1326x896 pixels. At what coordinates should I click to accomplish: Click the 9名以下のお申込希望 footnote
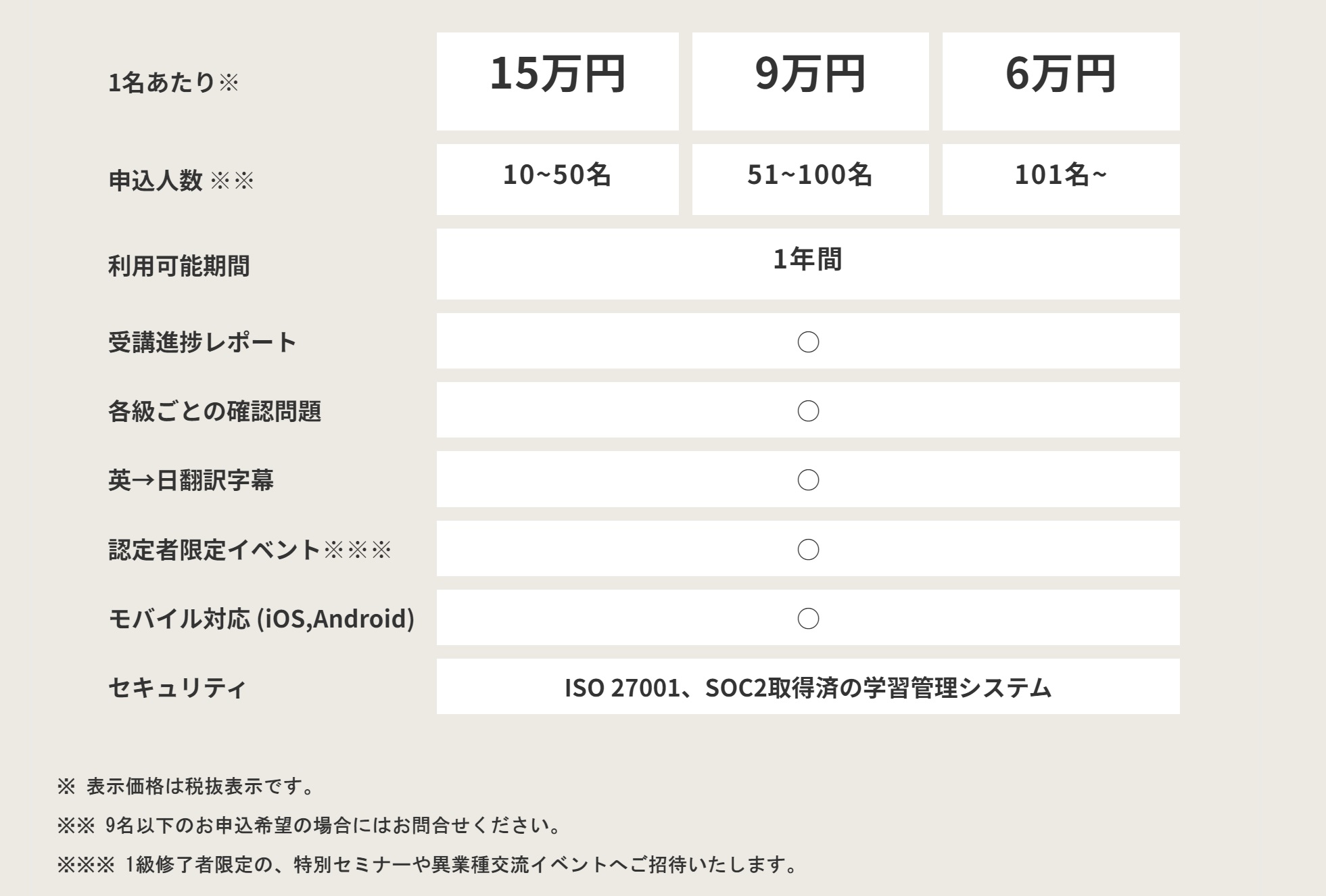(x=310, y=825)
